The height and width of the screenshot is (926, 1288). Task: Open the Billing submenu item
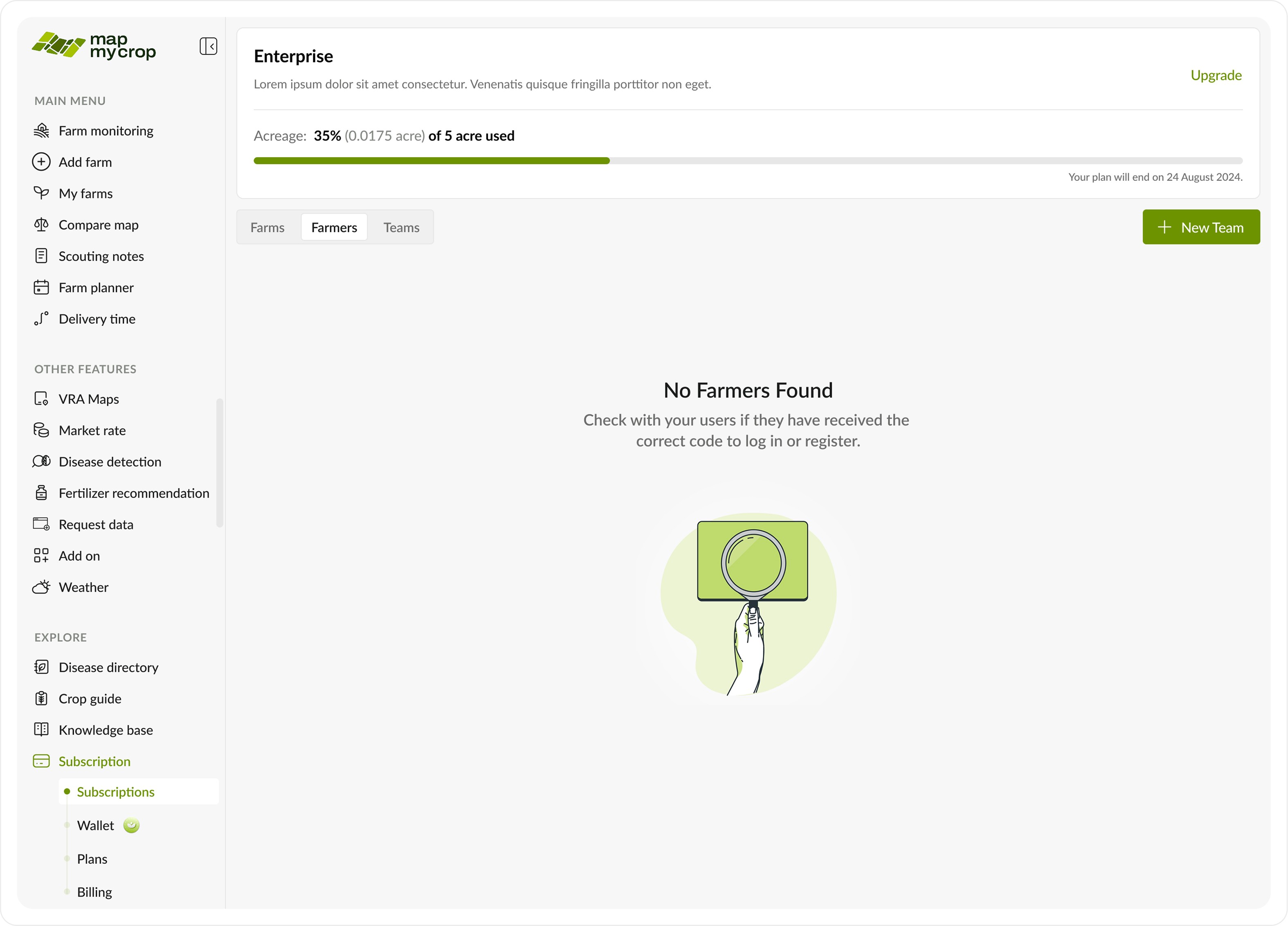coord(94,892)
